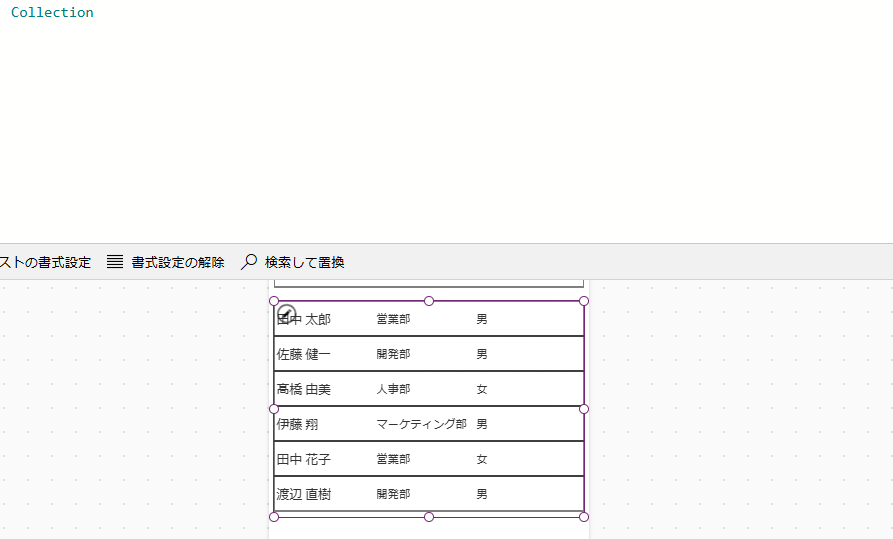Select the name 渡辺 直樹
Viewport: 893px width, 539px height.
tap(304, 495)
